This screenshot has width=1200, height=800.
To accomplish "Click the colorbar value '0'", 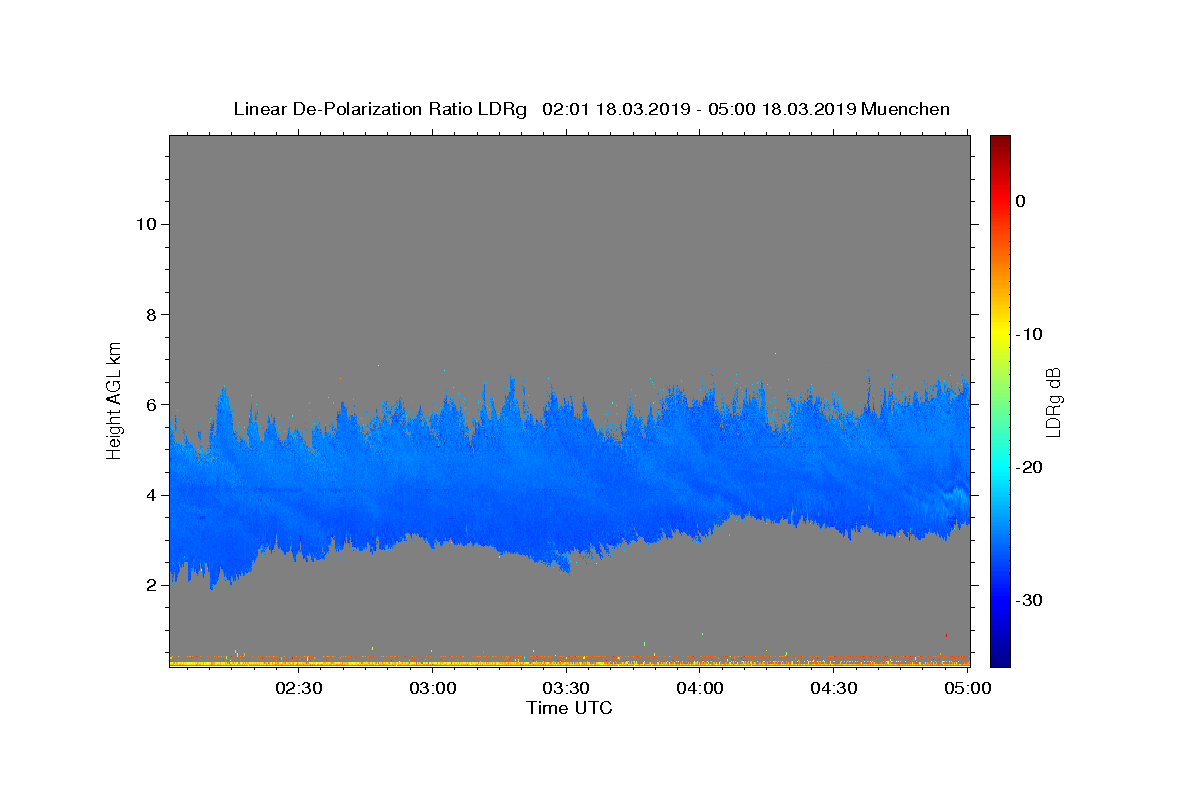I will point(1020,201).
